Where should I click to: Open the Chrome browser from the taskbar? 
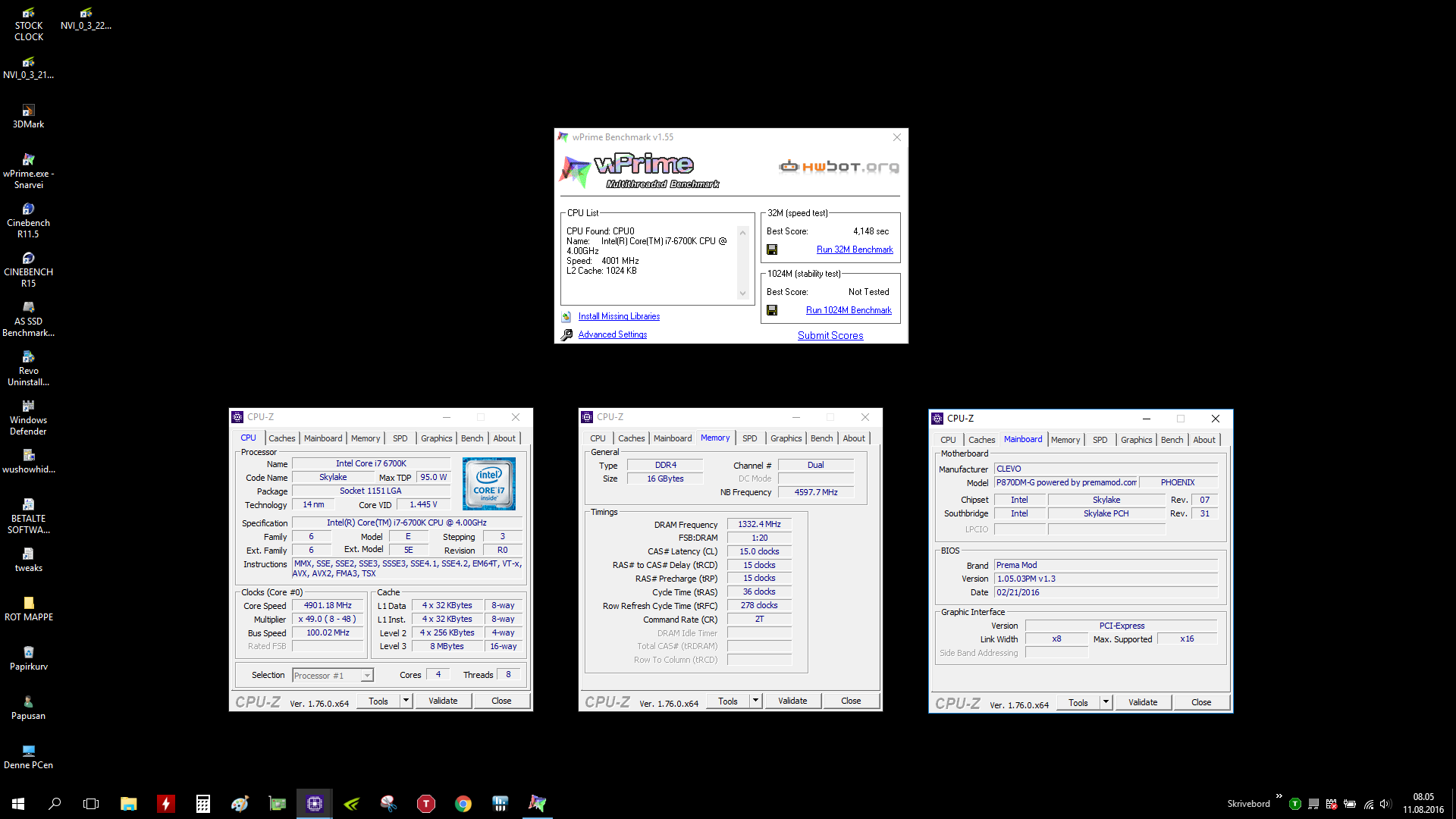pyautogui.click(x=463, y=803)
